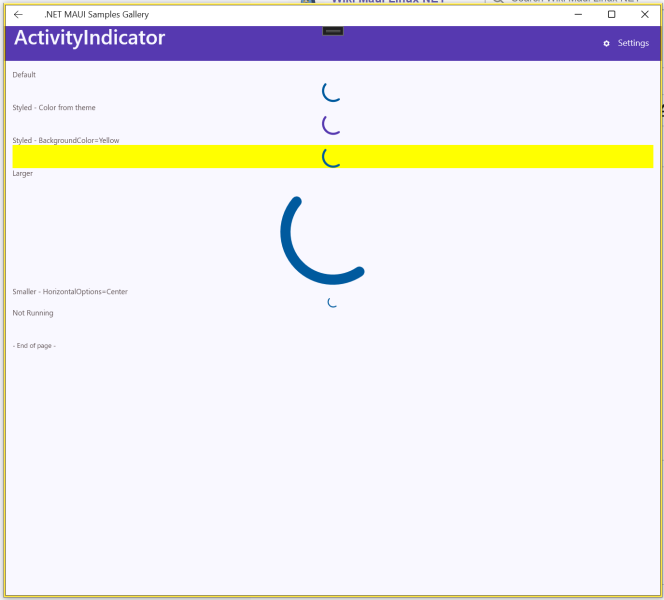Minimize the Samples Gallery window

click(578, 14)
